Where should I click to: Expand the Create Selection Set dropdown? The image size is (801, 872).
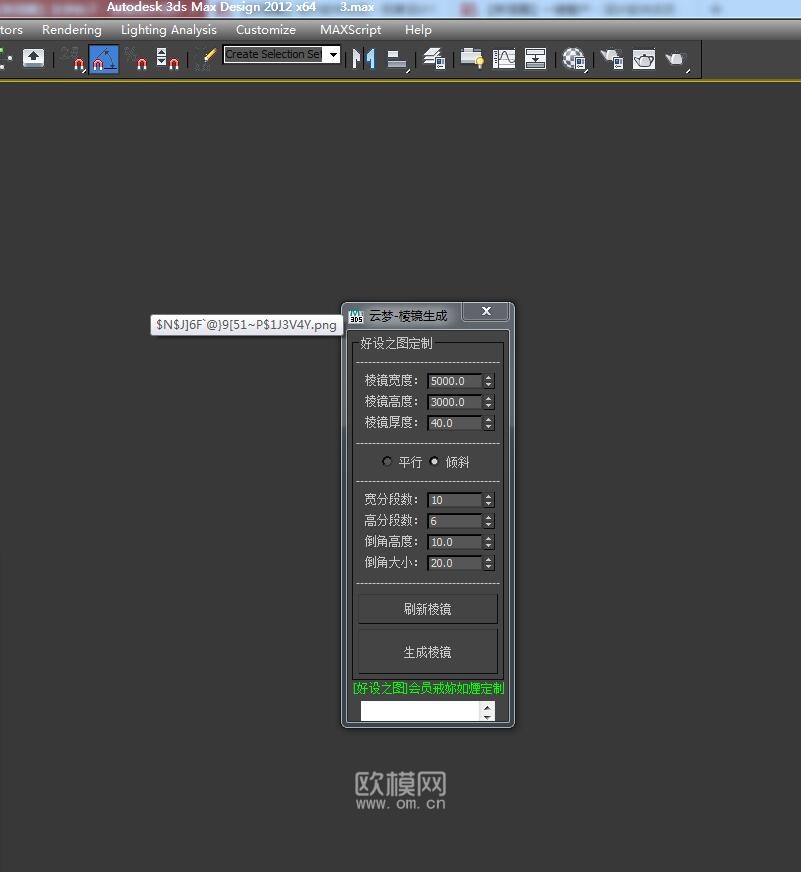[333, 55]
